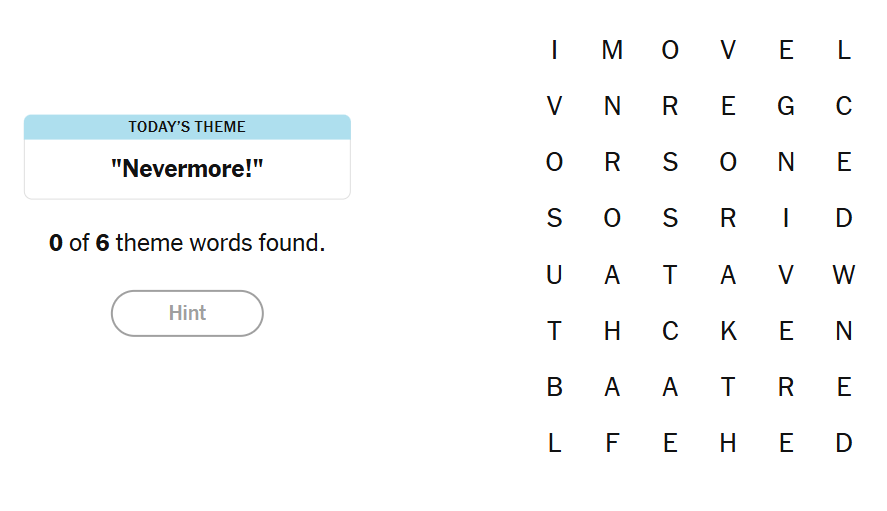Click the "Nevermore!" theme title
Screen dimensions: 887x511
point(187,168)
